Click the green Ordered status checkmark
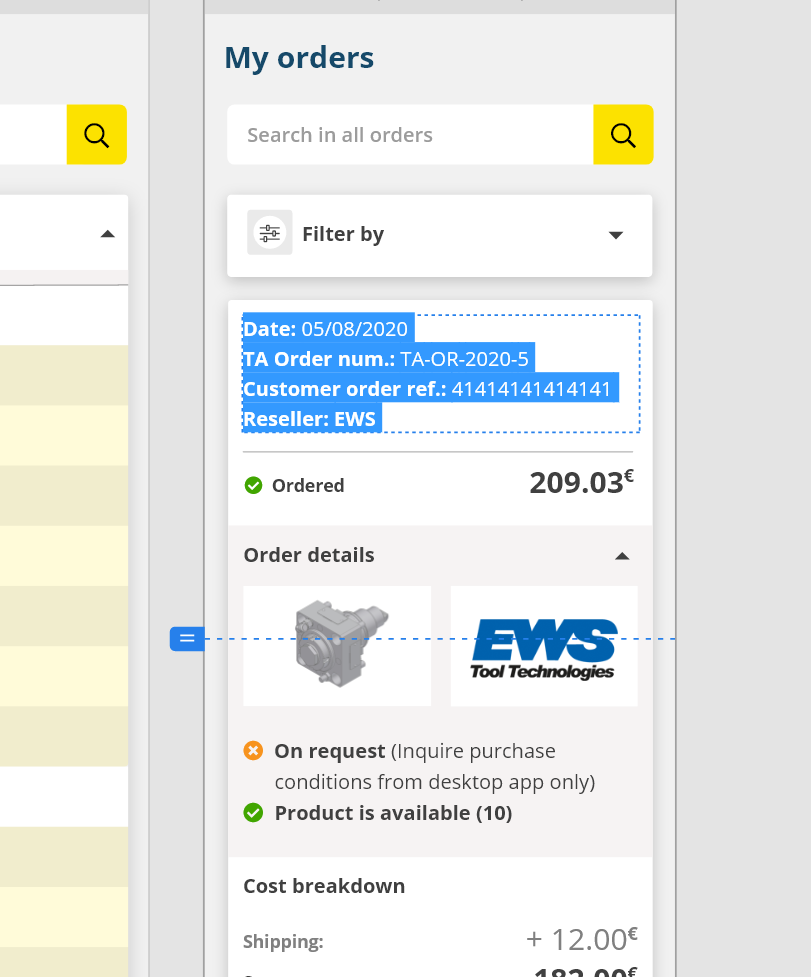The width and height of the screenshot is (811, 977). click(254, 486)
